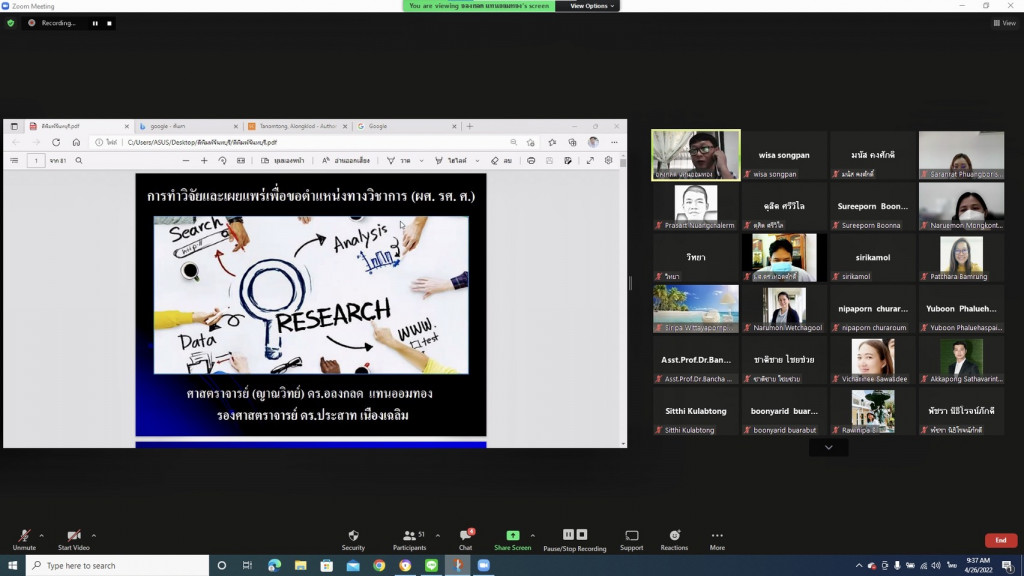Open the Participants panel
Viewport: 1024px width, 576px height.
pyautogui.click(x=409, y=537)
